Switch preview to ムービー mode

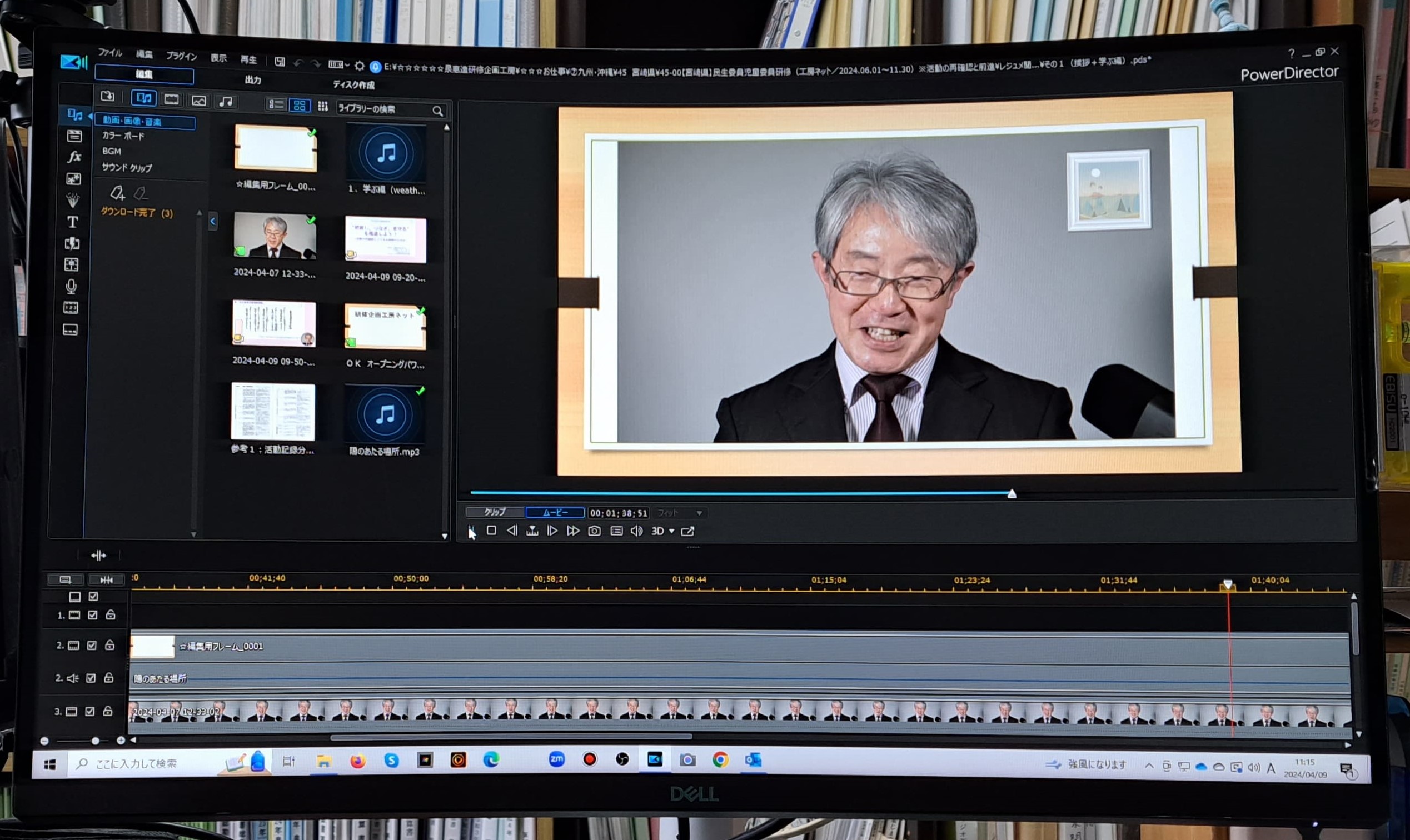click(x=555, y=512)
